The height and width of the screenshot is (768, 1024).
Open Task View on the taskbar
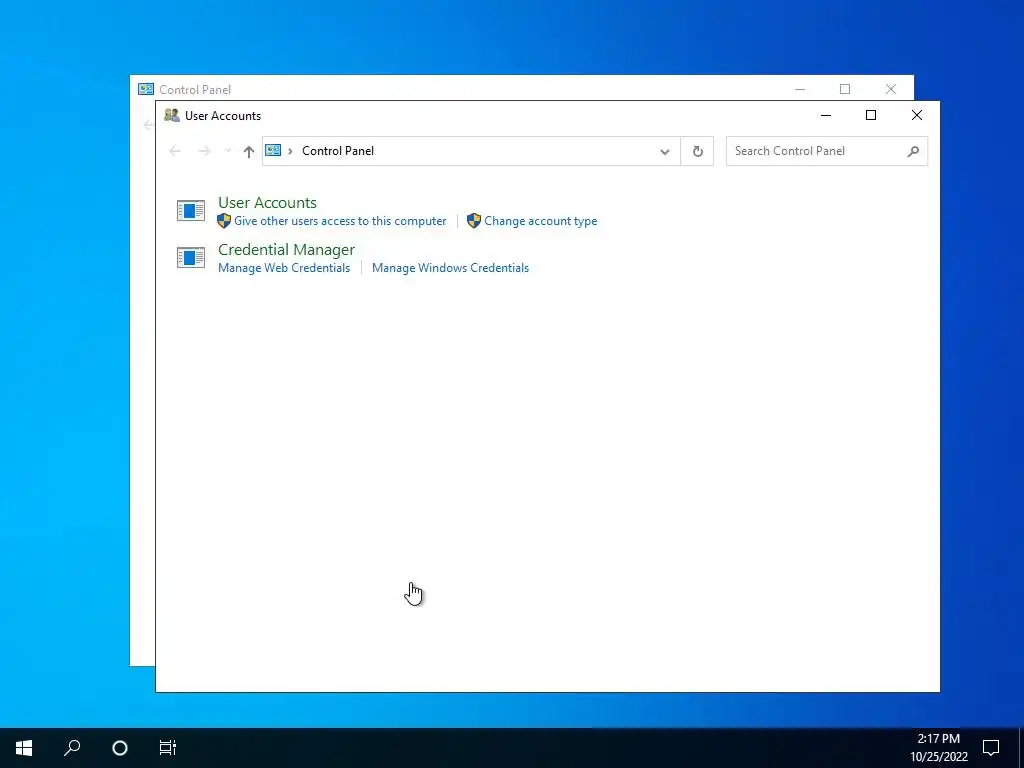point(168,748)
